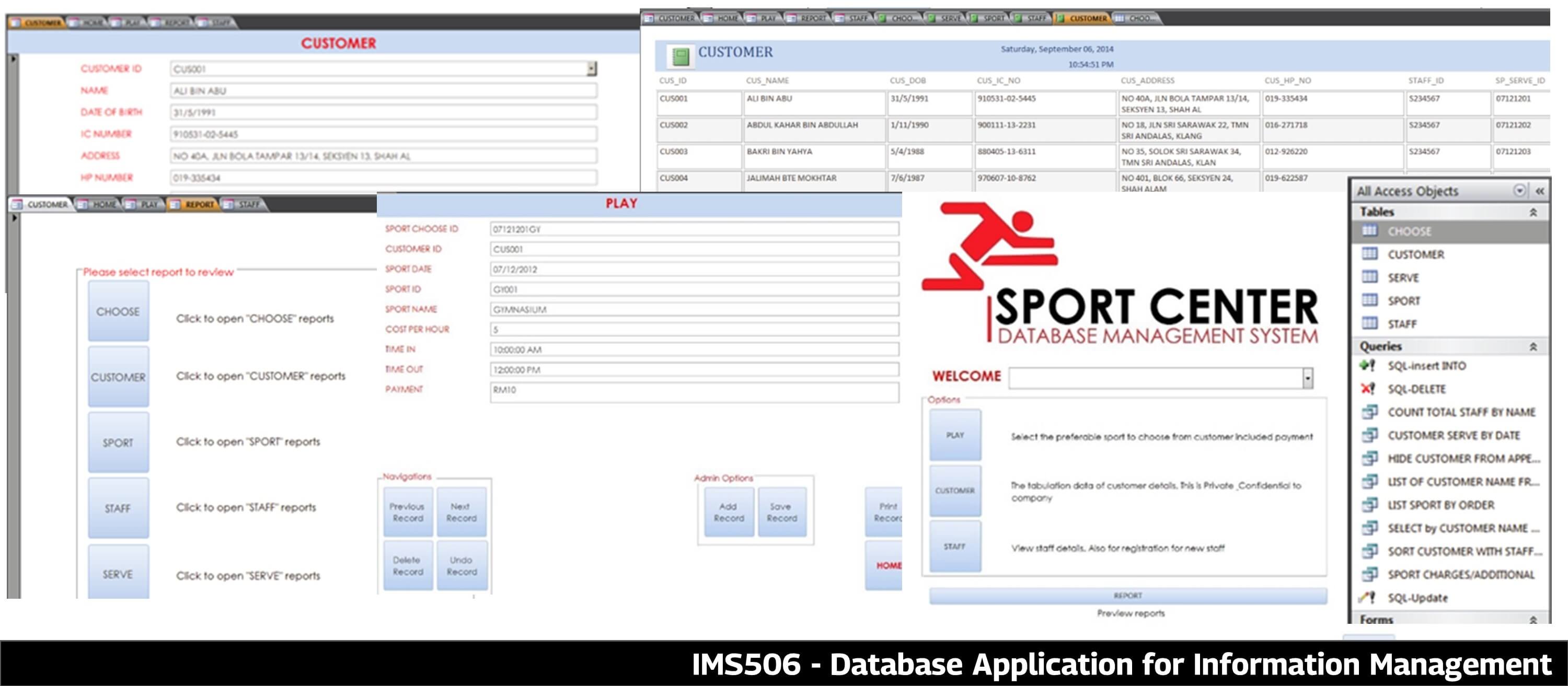Run the SQL-Update query
1568x686 pixels.
(x=1419, y=597)
